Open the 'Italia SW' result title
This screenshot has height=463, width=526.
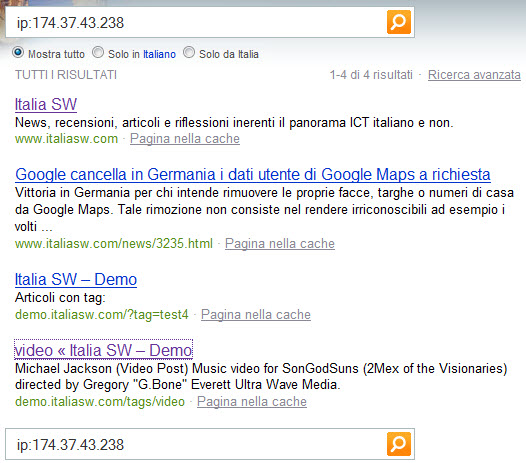[x=46, y=104]
